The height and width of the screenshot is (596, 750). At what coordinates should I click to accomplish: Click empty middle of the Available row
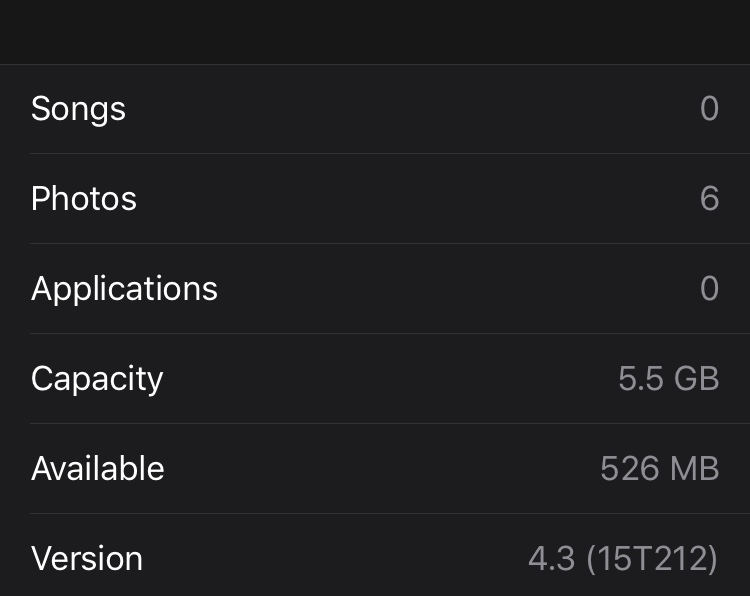tap(383, 468)
